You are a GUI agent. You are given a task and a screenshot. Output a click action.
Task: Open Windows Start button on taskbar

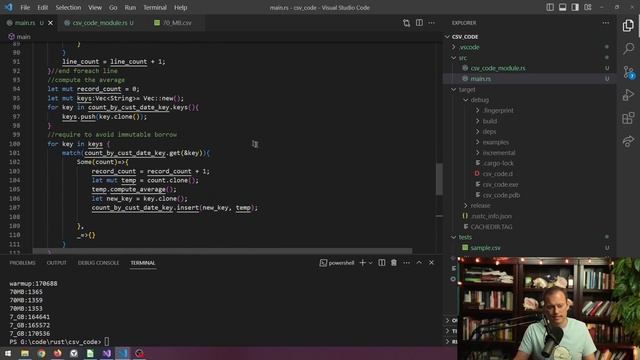[x=8, y=353]
